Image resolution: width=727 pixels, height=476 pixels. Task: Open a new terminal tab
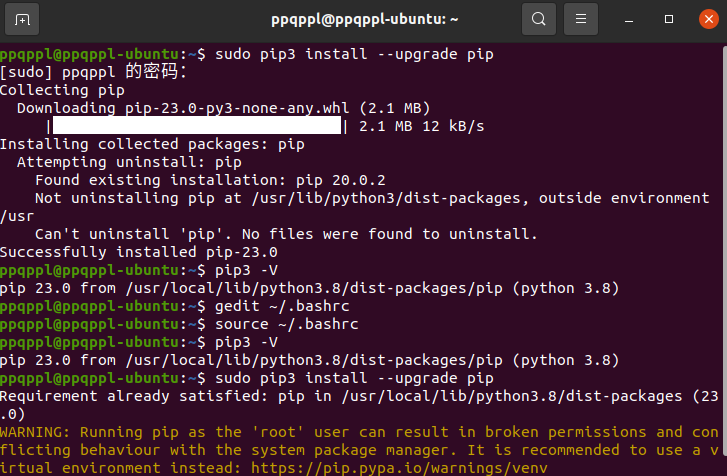(22, 19)
